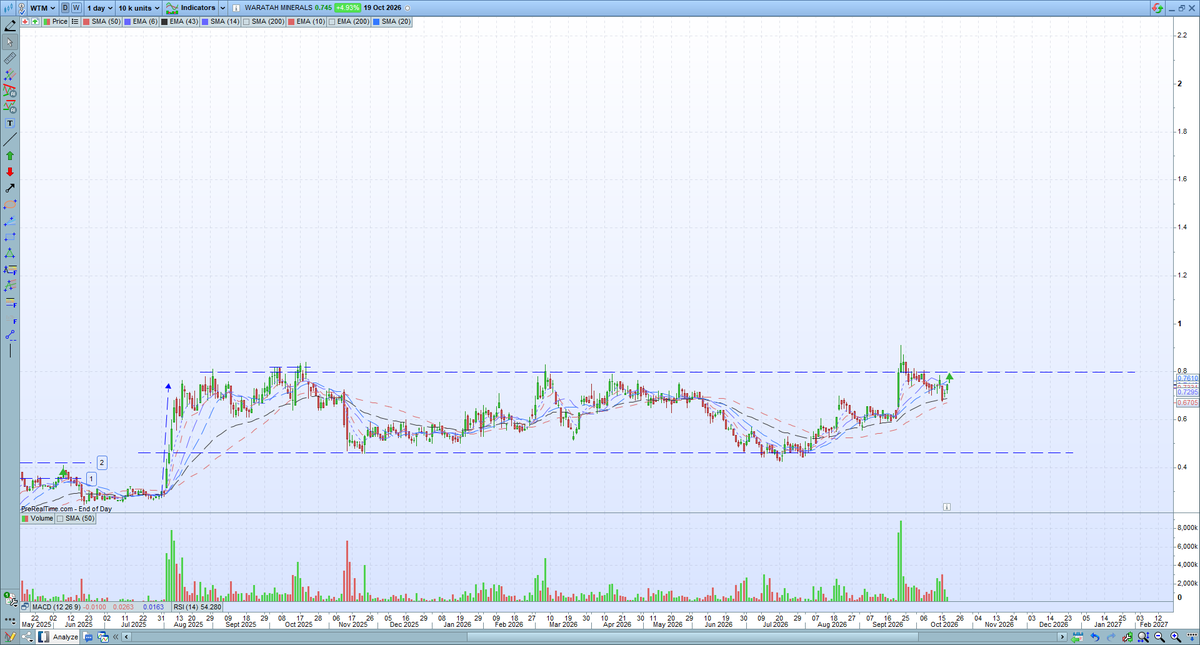The image size is (1200, 645).
Task: Select the cursor pointer tool
Action: click(x=10, y=41)
